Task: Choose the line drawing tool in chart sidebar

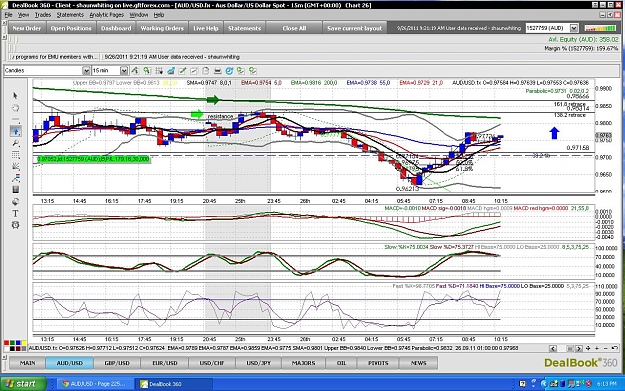Action: [15, 119]
